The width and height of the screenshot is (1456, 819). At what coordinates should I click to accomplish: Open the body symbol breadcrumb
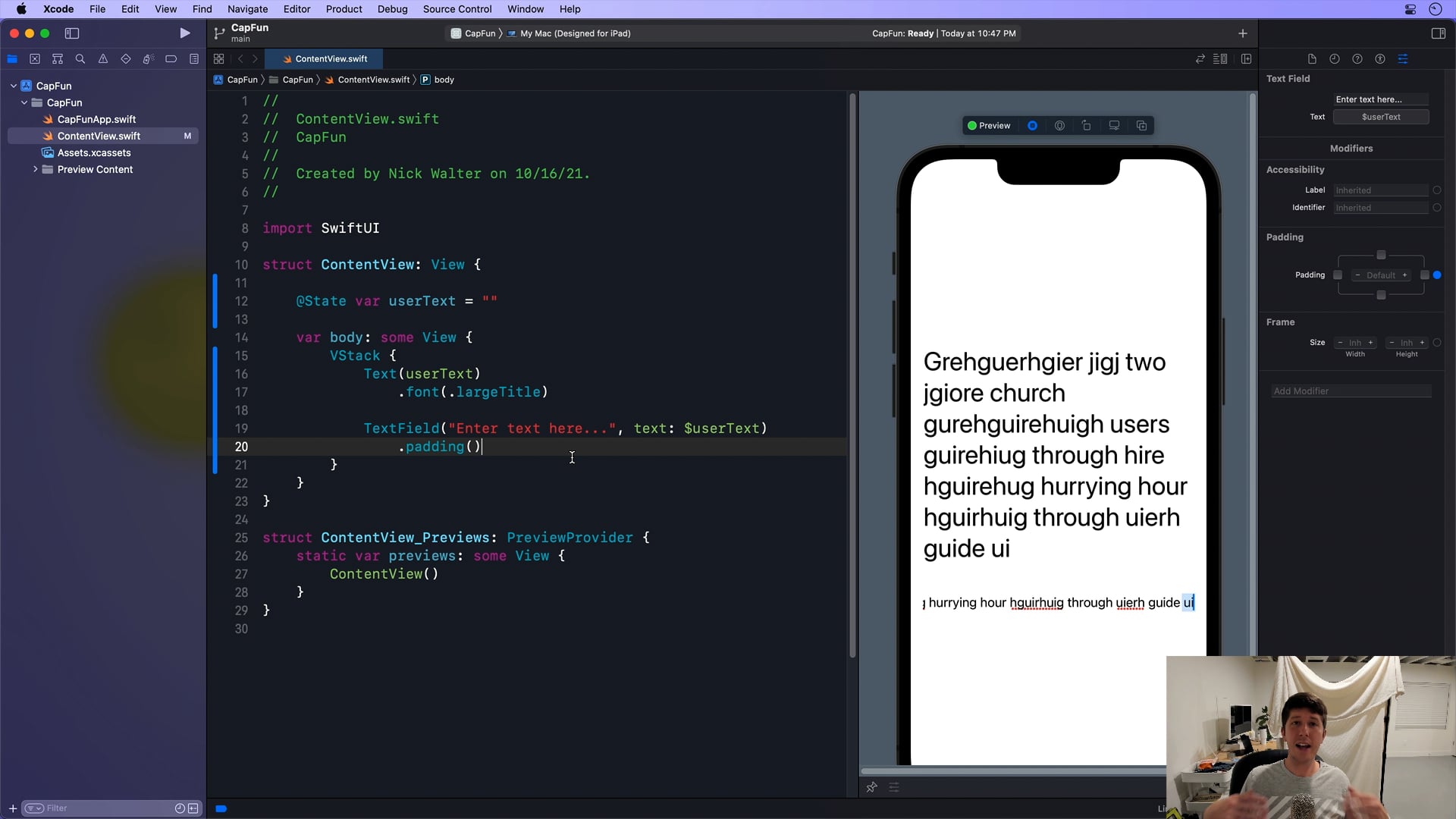[438, 80]
